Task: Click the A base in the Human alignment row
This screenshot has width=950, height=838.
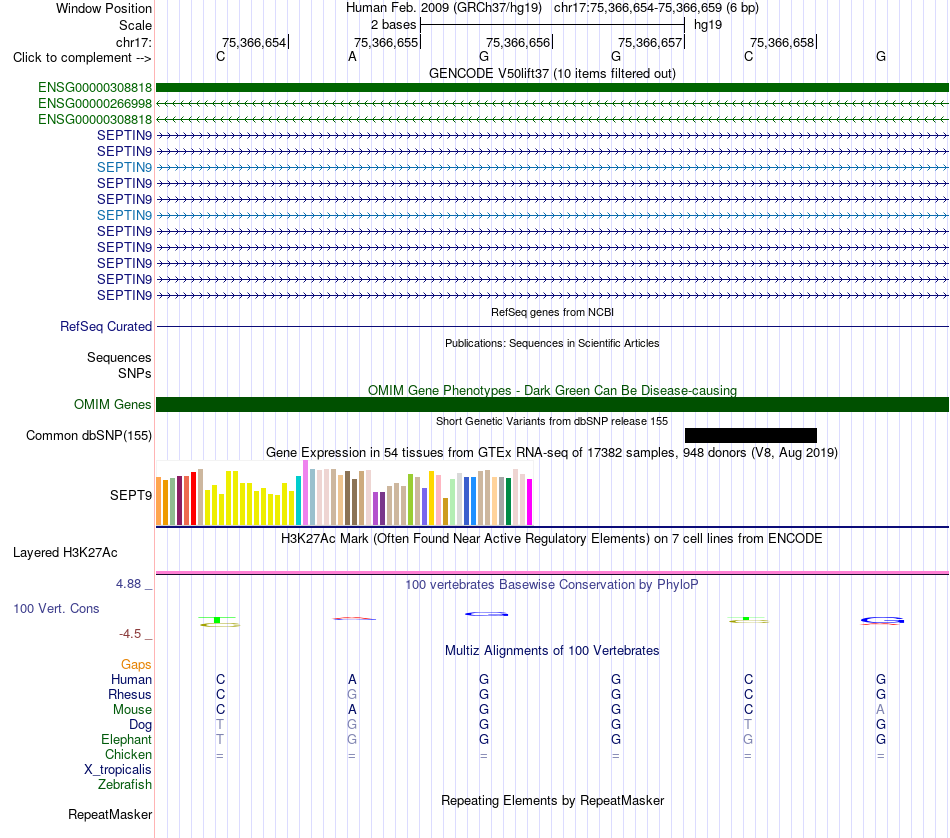Action: [x=352, y=679]
